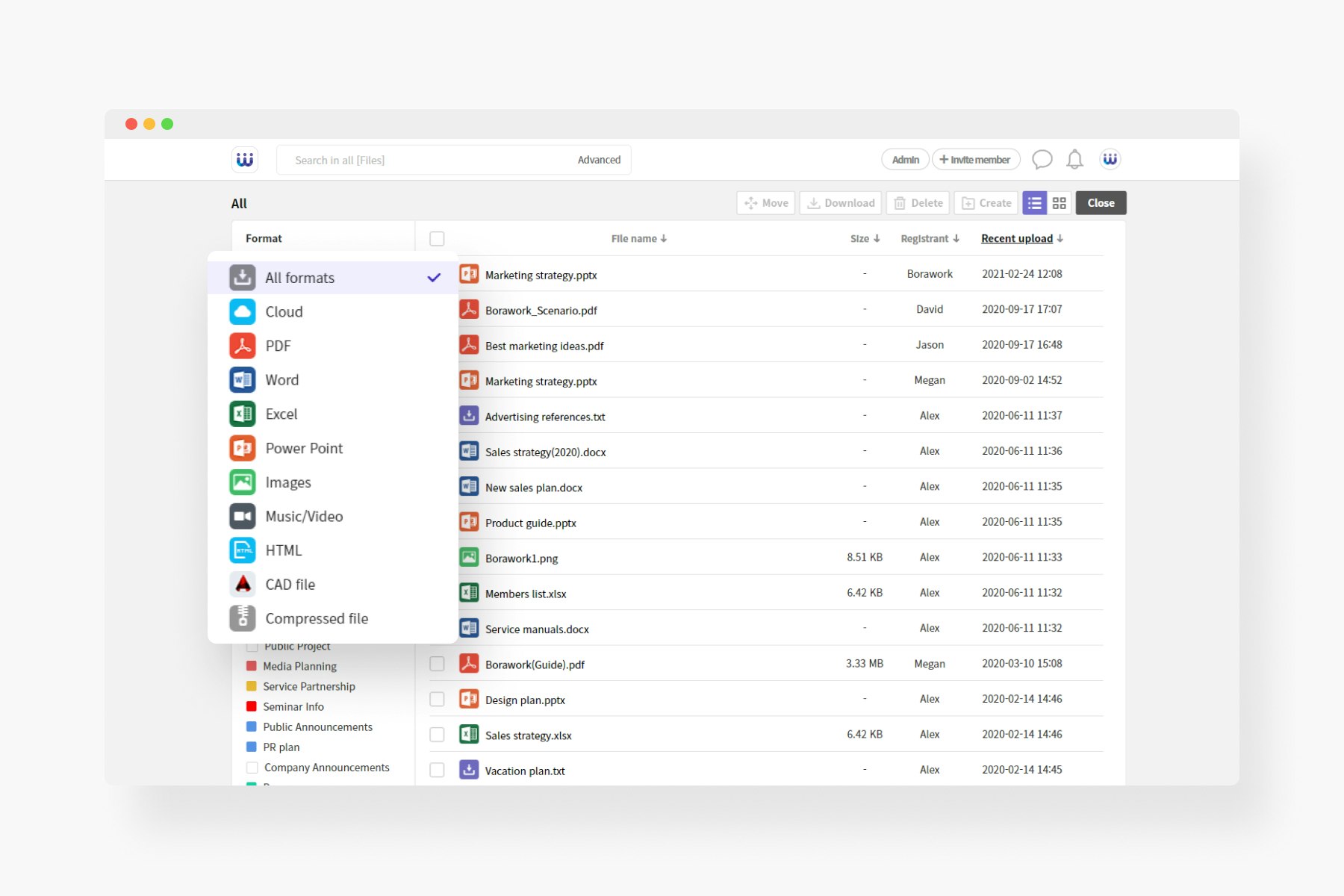Viewport: 1344px width, 896px height.
Task: Open Best marketing ideas.pdf file name
Action: [544, 346]
